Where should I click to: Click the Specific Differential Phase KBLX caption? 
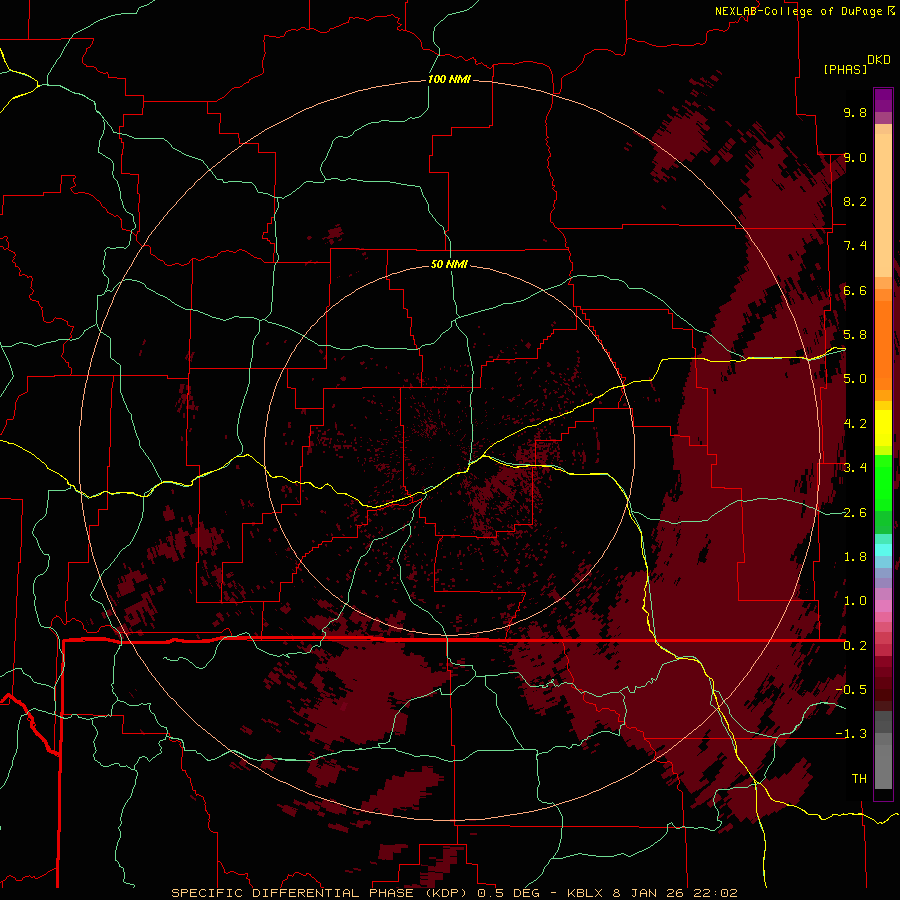point(454,893)
